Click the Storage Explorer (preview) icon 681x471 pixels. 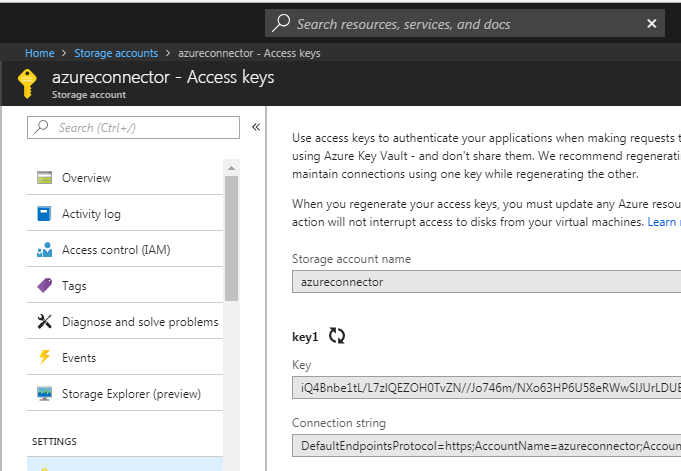click(x=44, y=394)
